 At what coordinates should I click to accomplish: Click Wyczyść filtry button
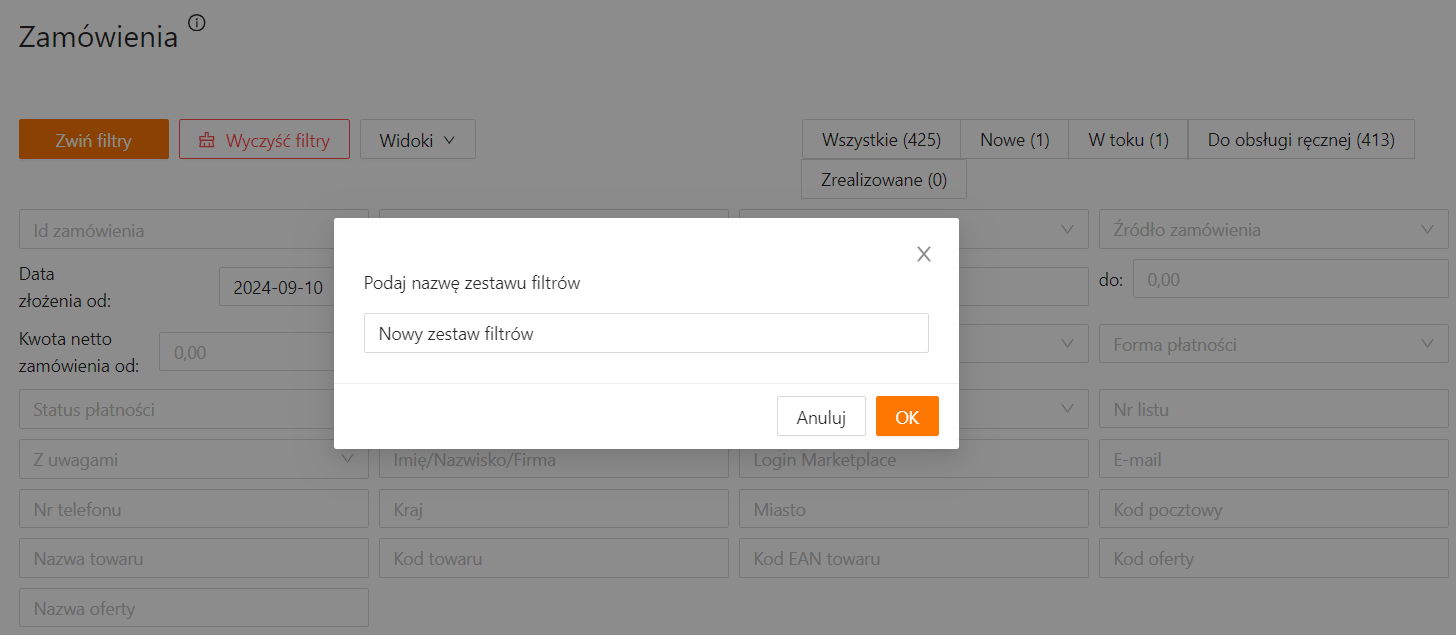click(x=264, y=140)
